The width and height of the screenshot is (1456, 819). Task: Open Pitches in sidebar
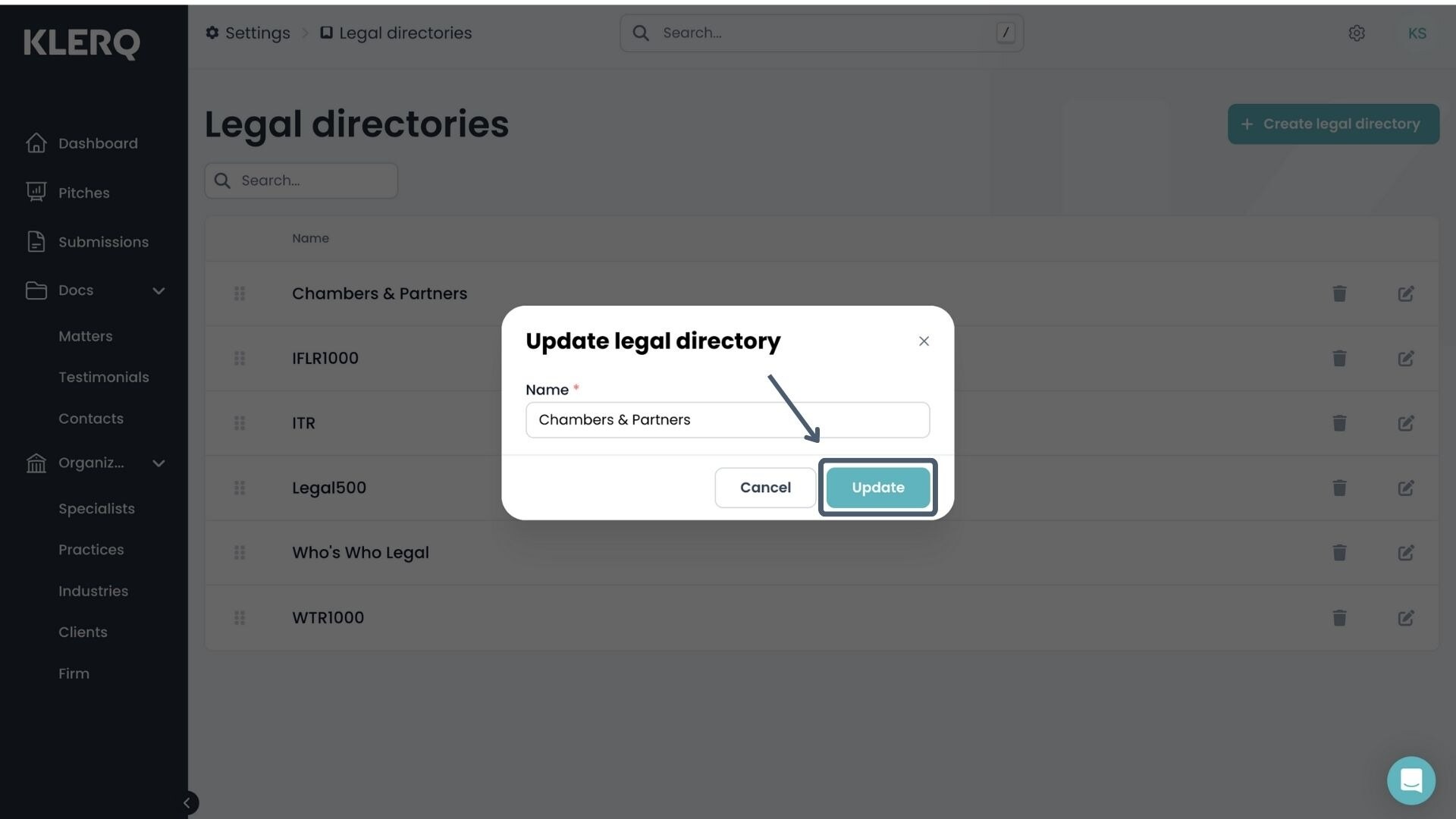68,193
